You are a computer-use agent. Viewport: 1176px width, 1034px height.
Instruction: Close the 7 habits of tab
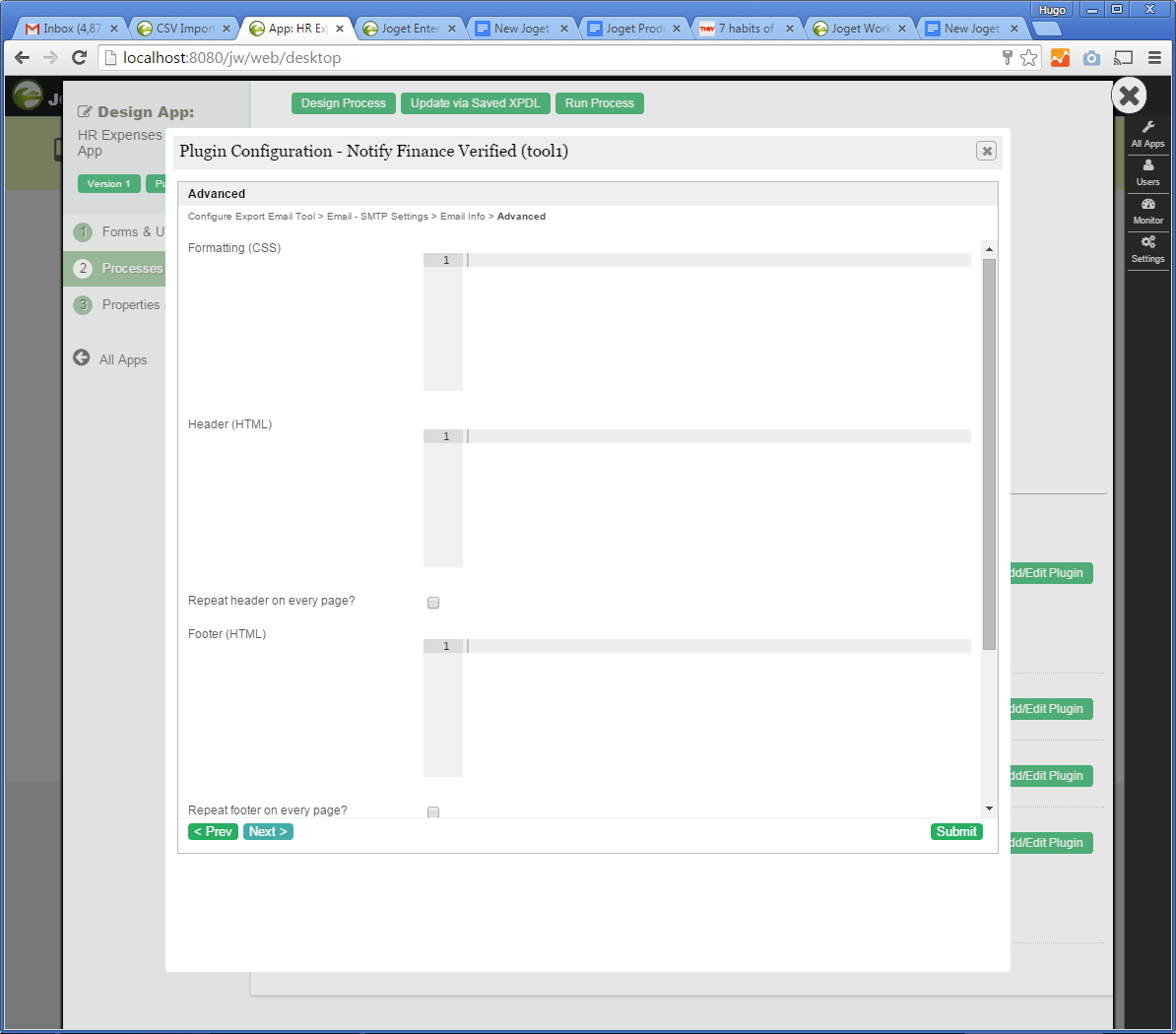click(x=789, y=29)
